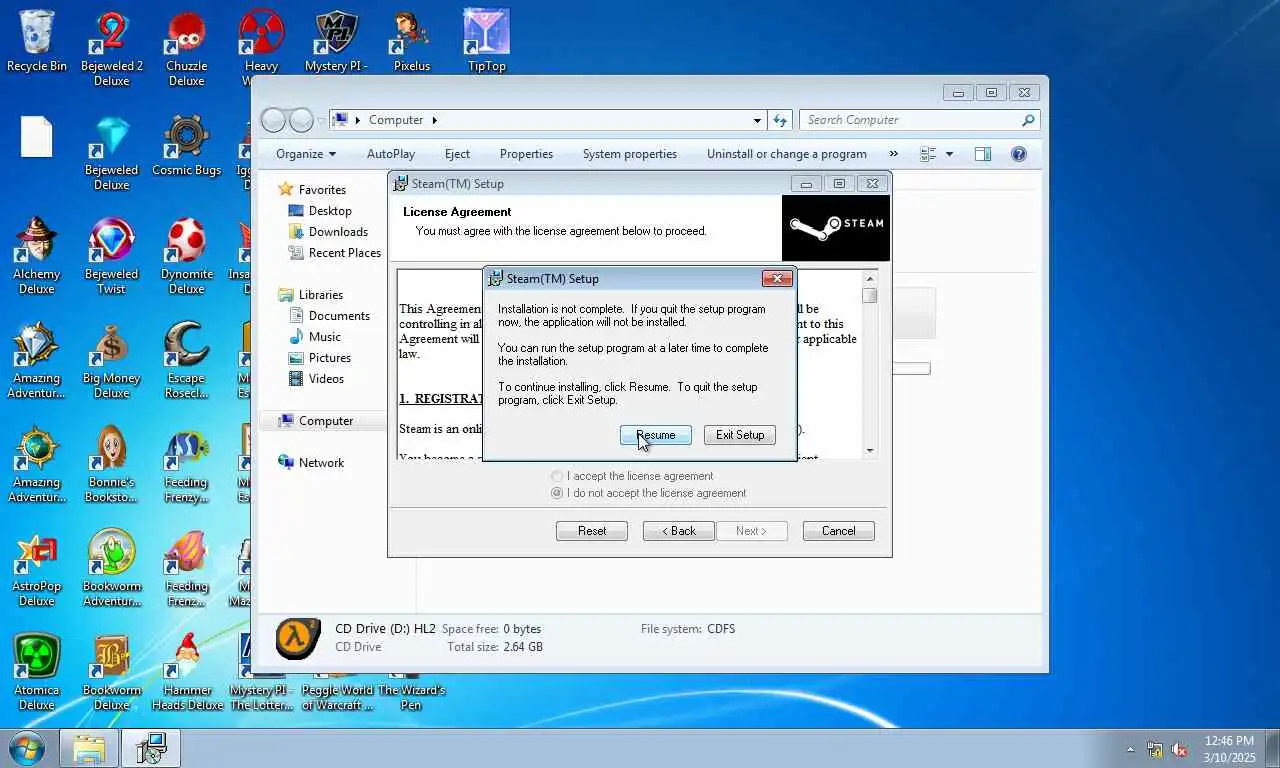Click the network tray icon
The height and width of the screenshot is (768, 1280).
pyautogui.click(x=1155, y=749)
